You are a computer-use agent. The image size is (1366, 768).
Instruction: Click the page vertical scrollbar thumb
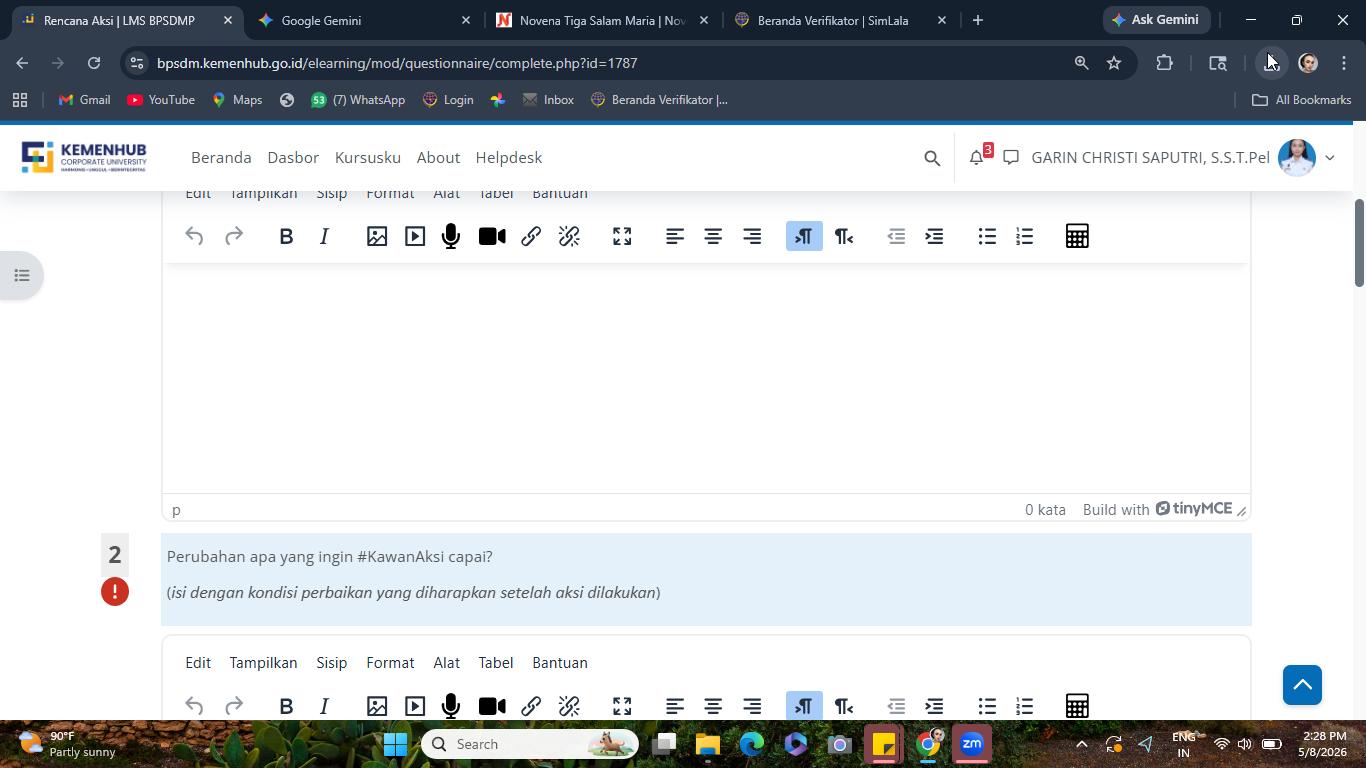(1359, 242)
